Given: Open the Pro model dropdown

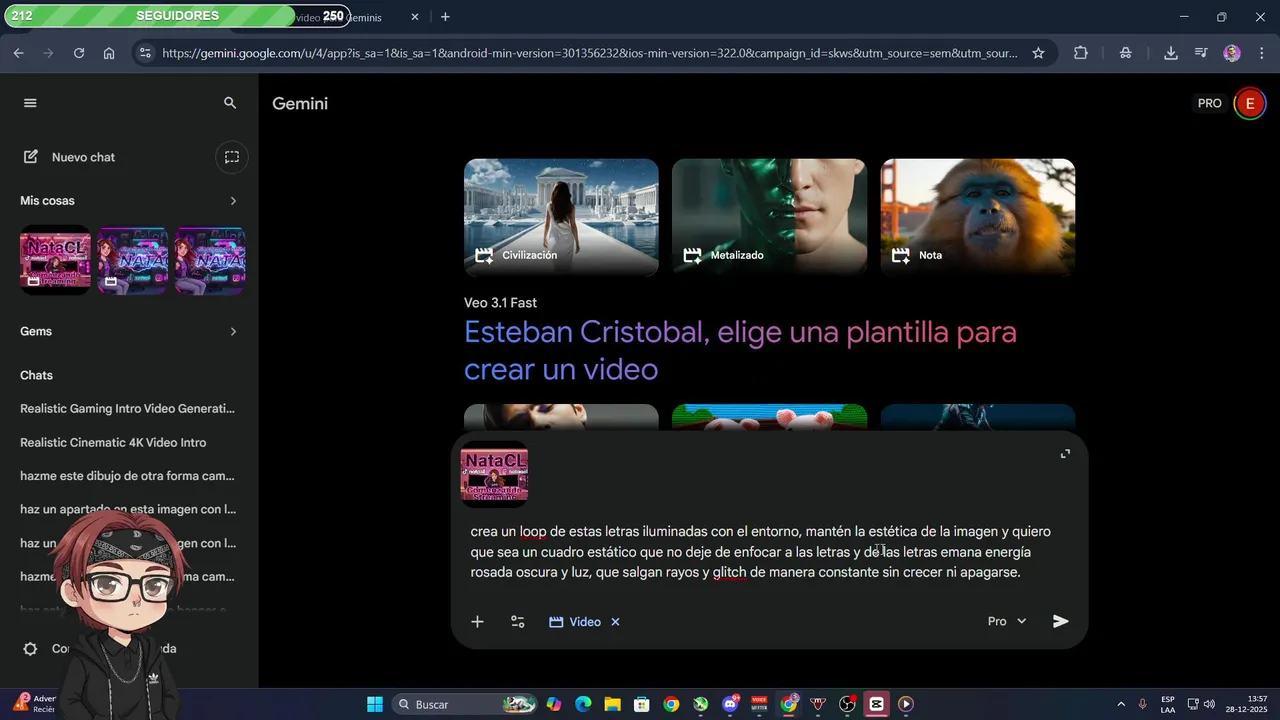Looking at the screenshot, I should point(1007,622).
